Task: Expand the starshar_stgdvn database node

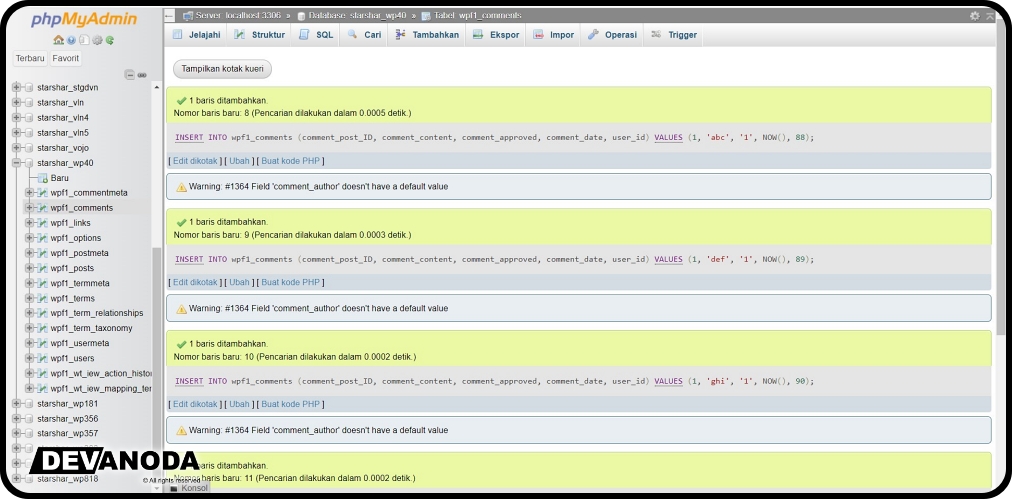Action: 17,87
